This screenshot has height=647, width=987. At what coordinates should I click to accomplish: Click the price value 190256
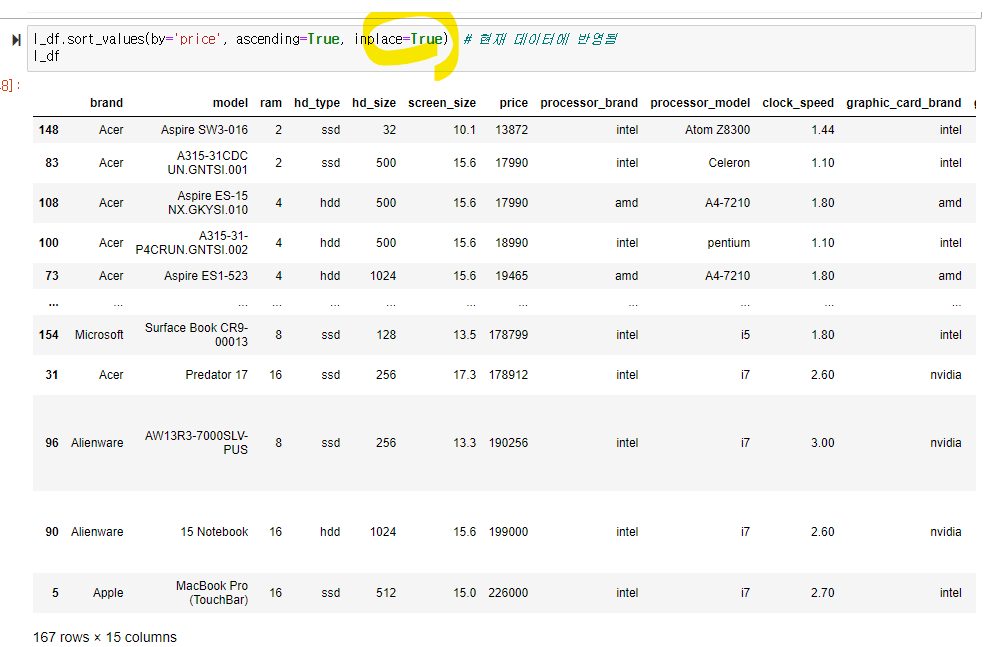tap(508, 442)
